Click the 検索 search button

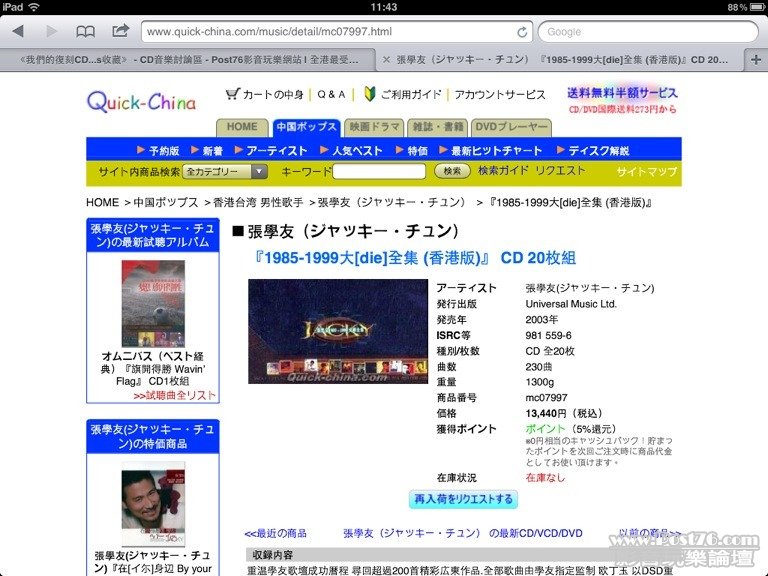[452, 171]
